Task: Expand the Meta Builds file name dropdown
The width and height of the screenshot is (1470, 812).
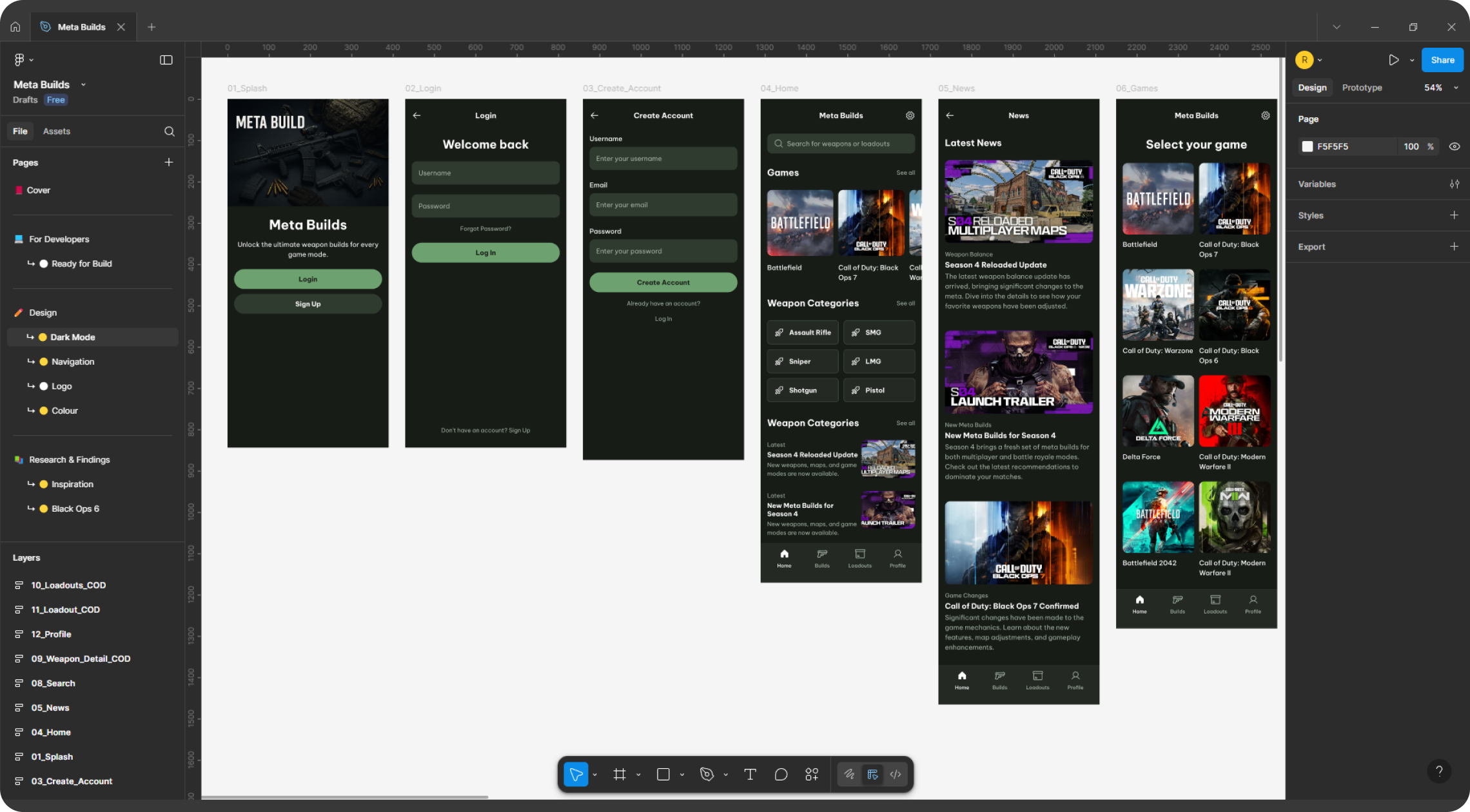Action: coord(83,84)
